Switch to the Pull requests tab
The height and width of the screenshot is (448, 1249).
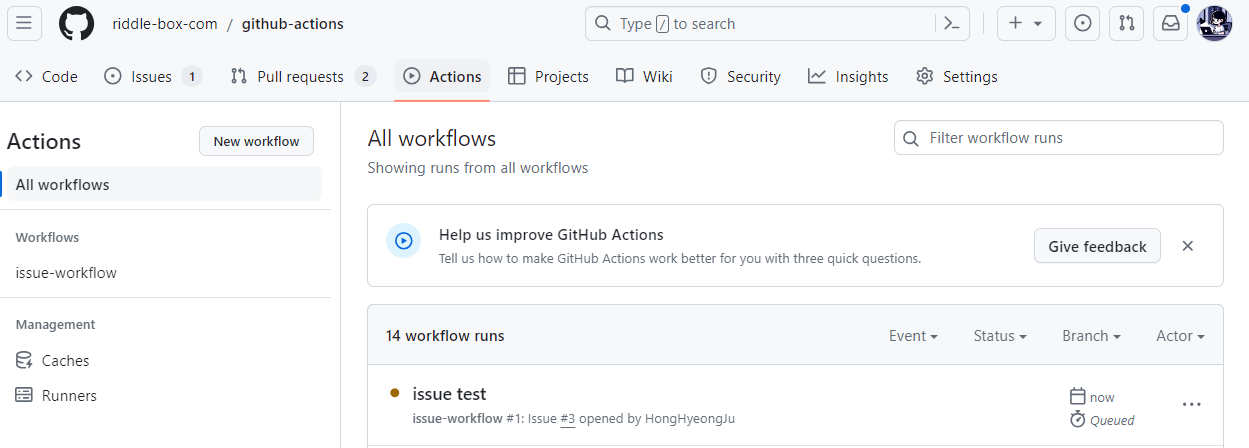[303, 76]
